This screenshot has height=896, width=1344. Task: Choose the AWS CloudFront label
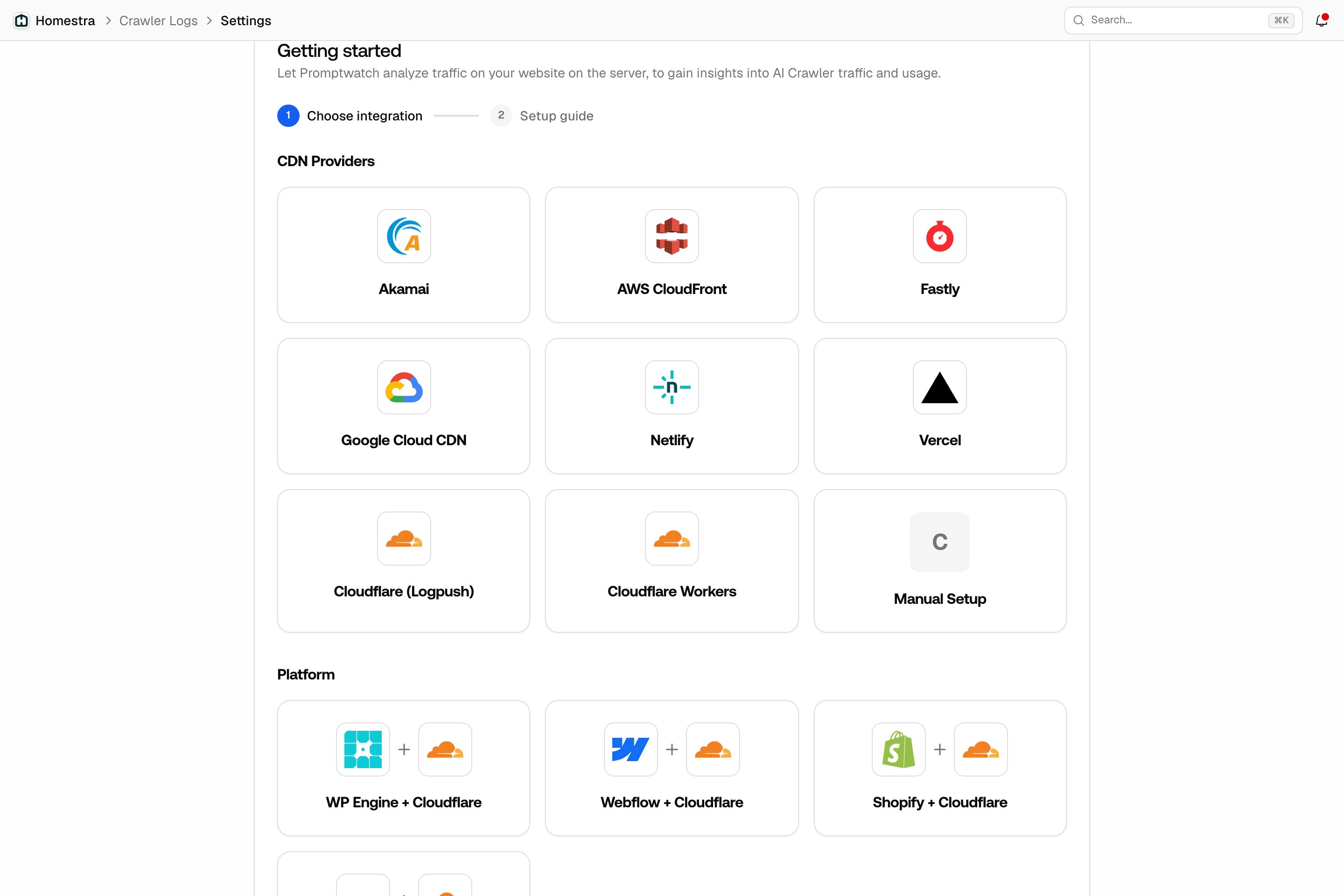[x=672, y=289]
